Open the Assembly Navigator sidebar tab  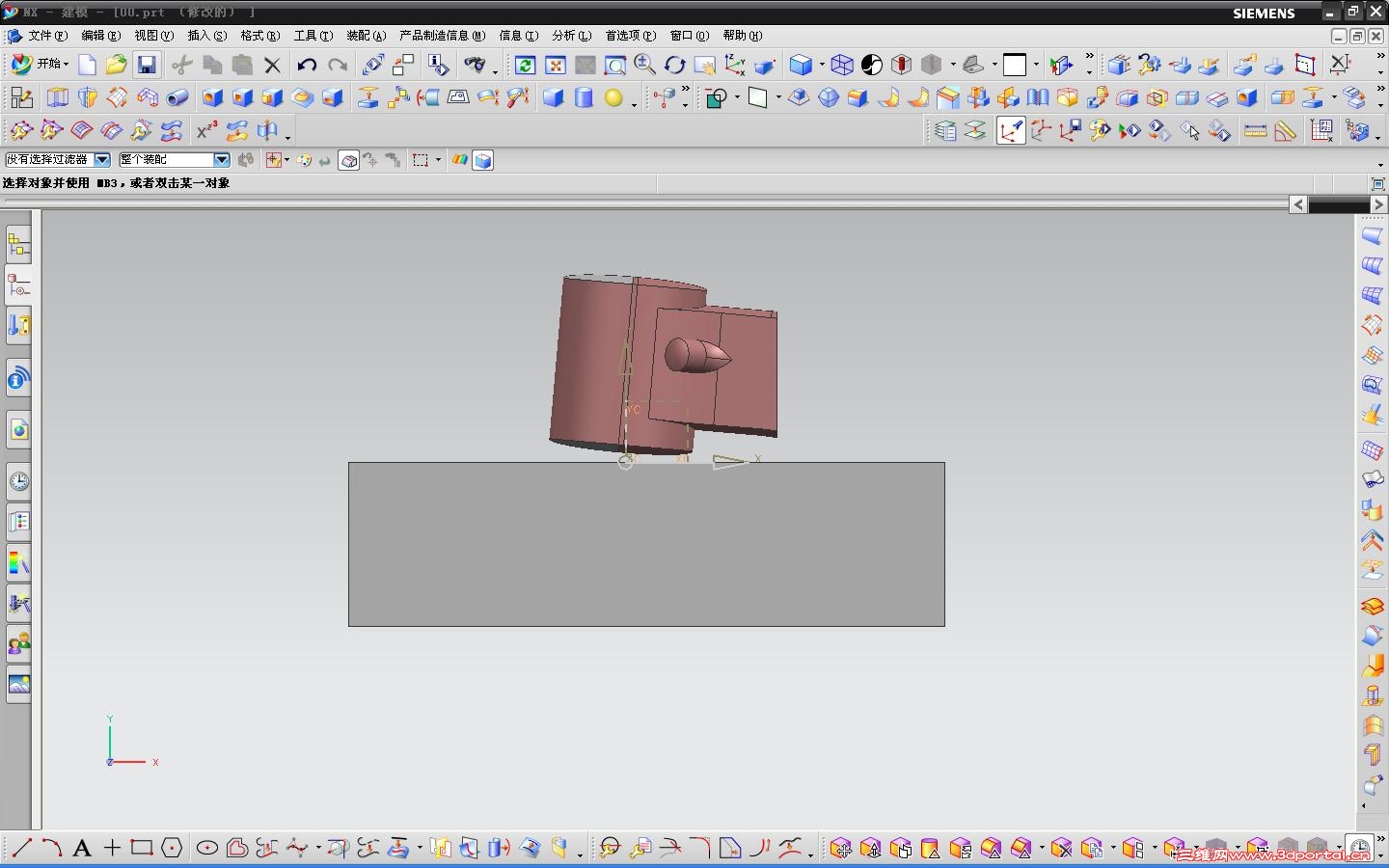point(18,245)
